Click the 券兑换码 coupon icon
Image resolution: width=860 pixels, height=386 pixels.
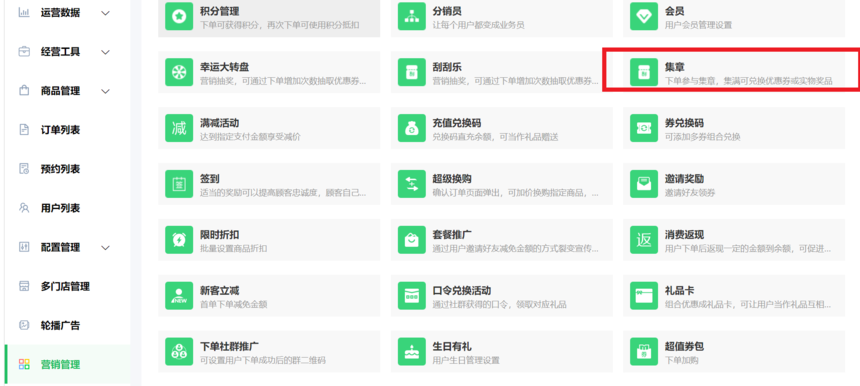[x=643, y=128]
